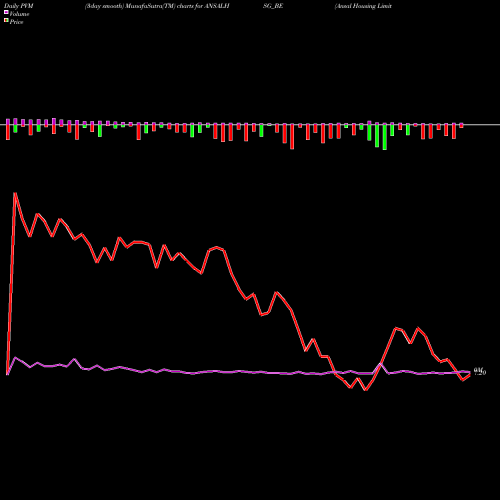
Task: Click the '(3day smooth) MunafaSutra(TM) charts for ANSALH' text
Action: pos(157,6)
